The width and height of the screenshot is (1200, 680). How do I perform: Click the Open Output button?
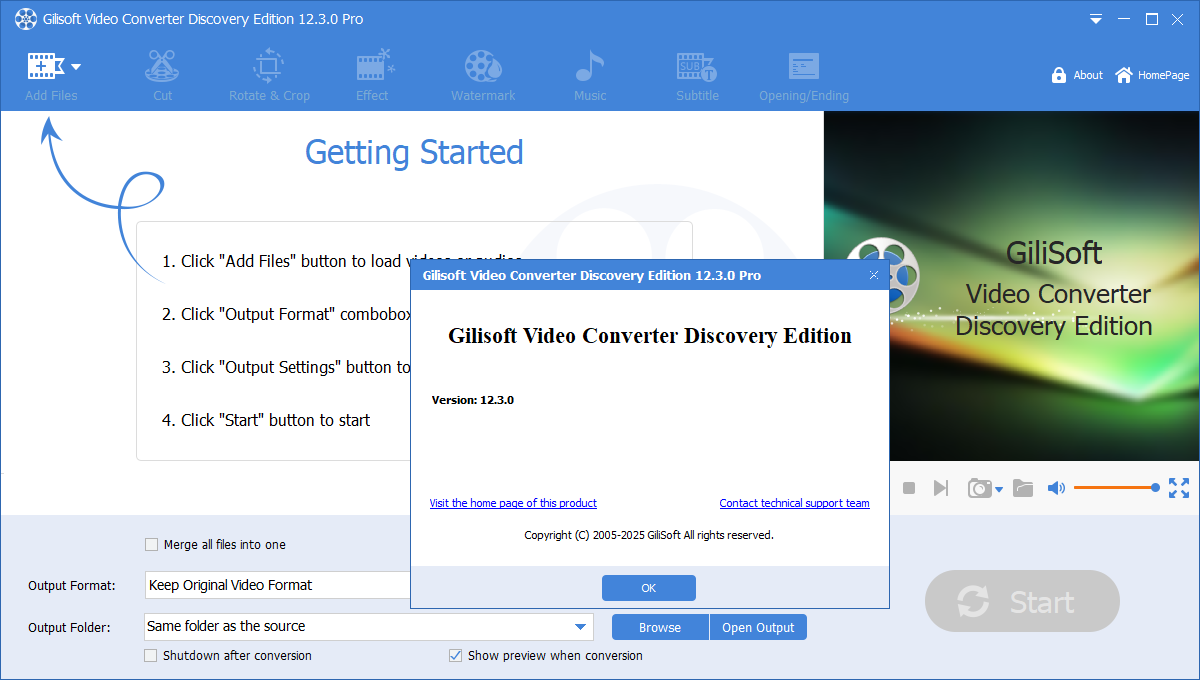(758, 628)
